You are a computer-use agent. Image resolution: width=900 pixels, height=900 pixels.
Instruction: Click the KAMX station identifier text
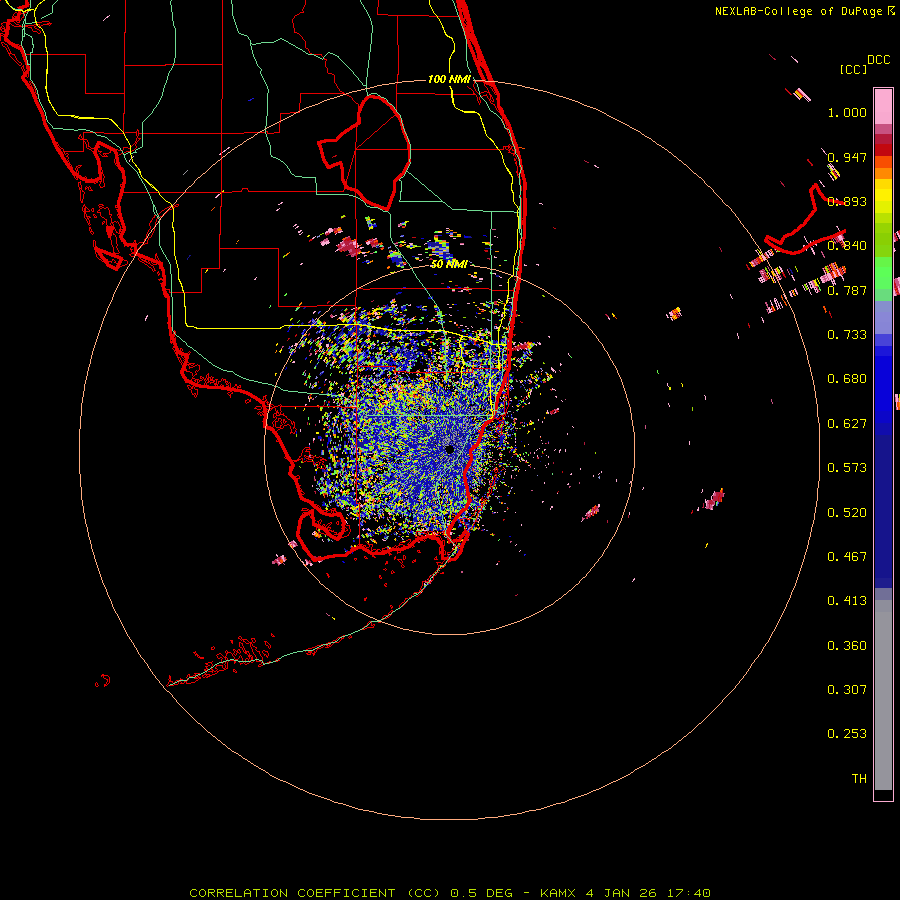point(559,893)
